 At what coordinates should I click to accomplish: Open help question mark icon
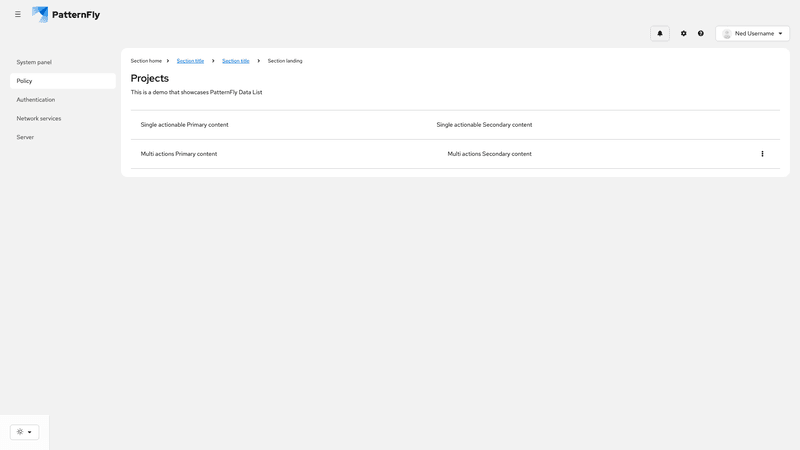[701, 33]
